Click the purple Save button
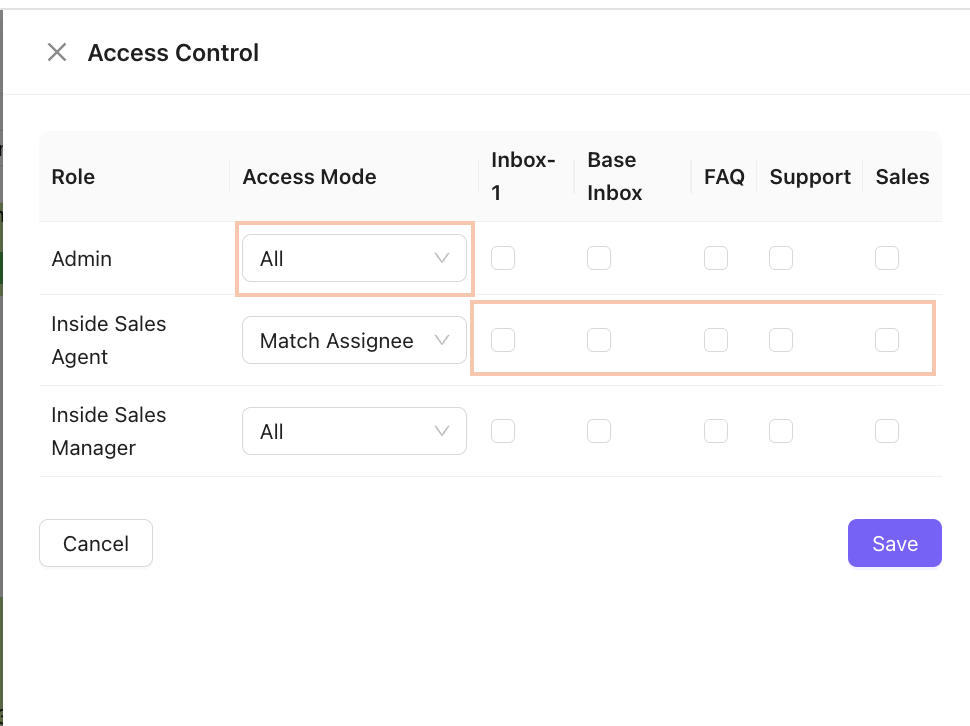 pyautogui.click(x=894, y=543)
